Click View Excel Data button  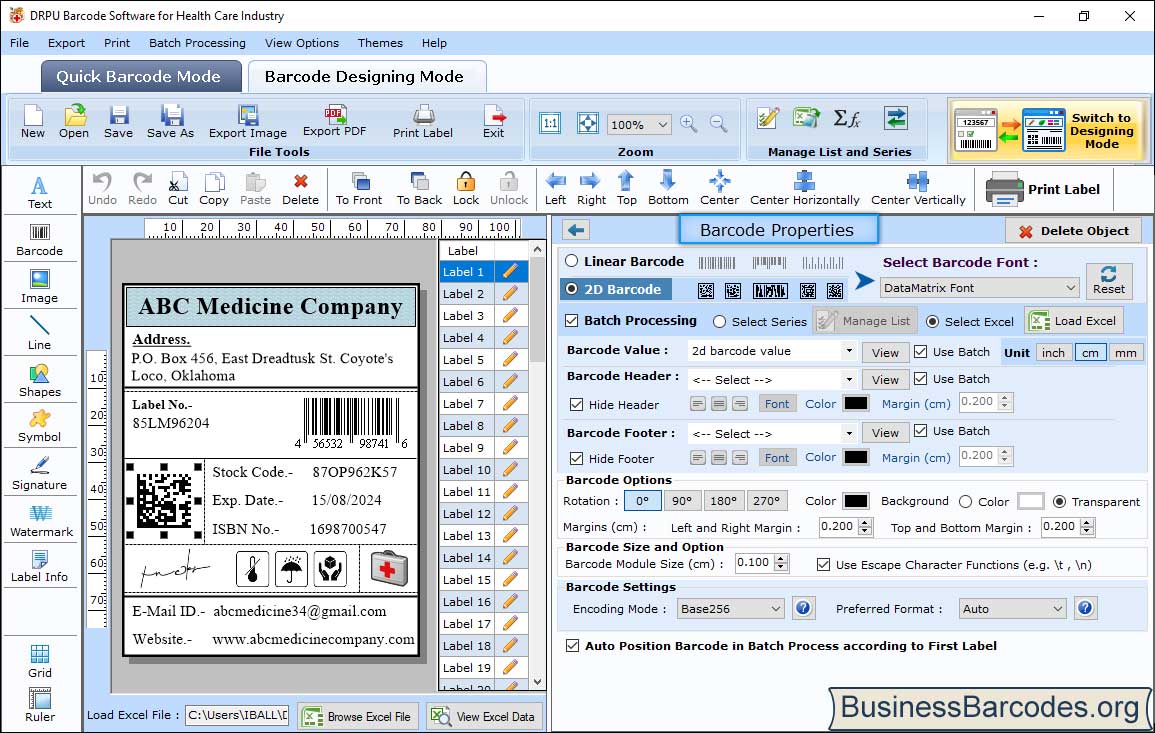click(485, 716)
